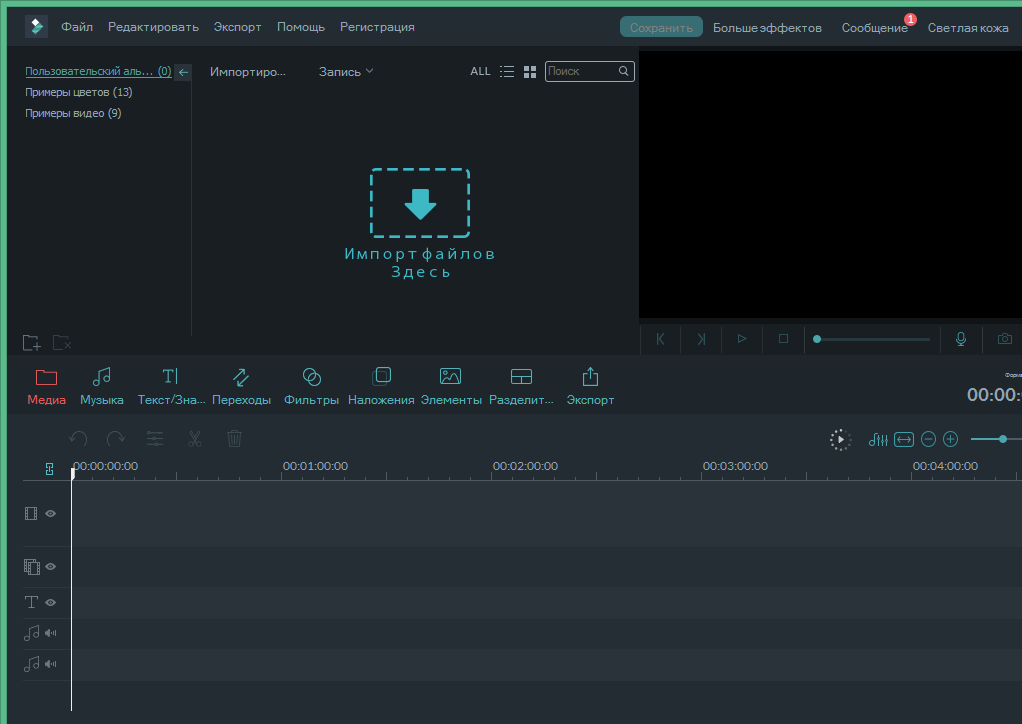Image resolution: width=1022 pixels, height=724 pixels.
Task: Click the Render Preview icon above timeline
Action: tap(840, 438)
